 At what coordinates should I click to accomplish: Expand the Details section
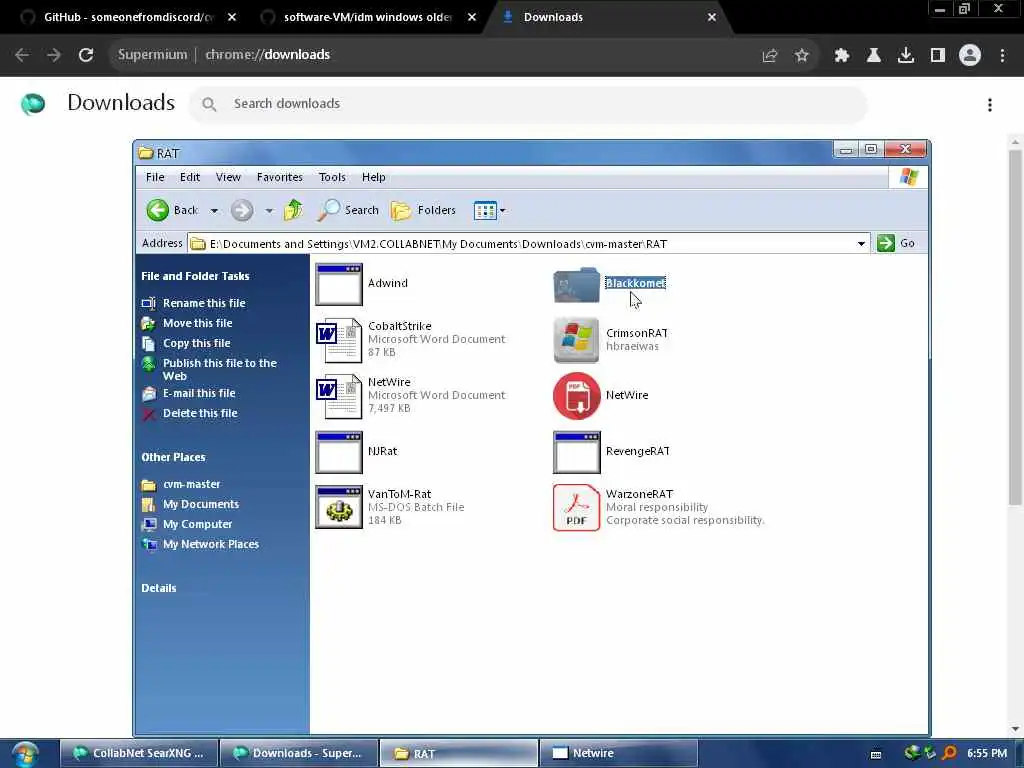pyautogui.click(x=159, y=588)
